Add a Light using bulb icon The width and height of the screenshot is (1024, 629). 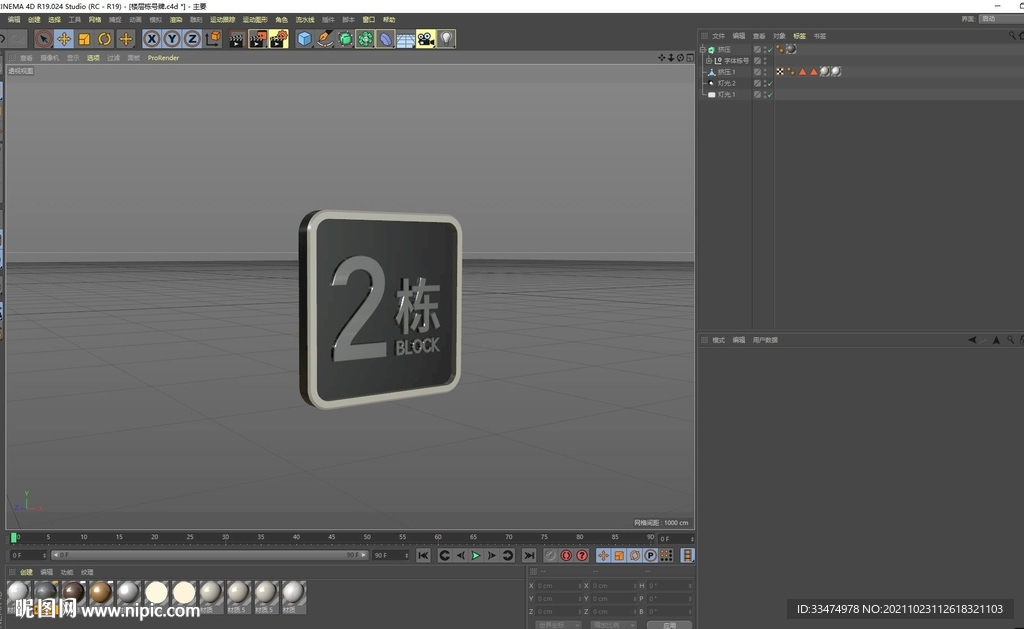446,39
